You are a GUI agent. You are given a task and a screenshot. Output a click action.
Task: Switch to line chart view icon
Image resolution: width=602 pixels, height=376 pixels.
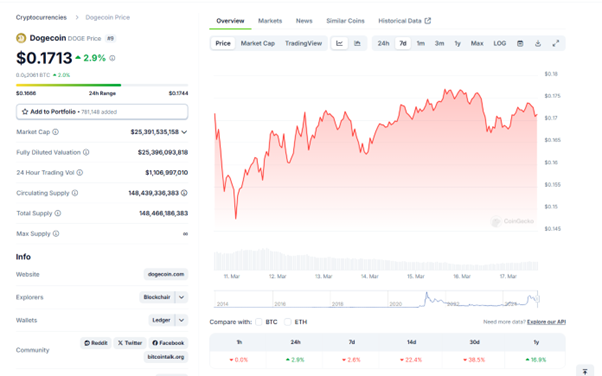click(x=339, y=43)
